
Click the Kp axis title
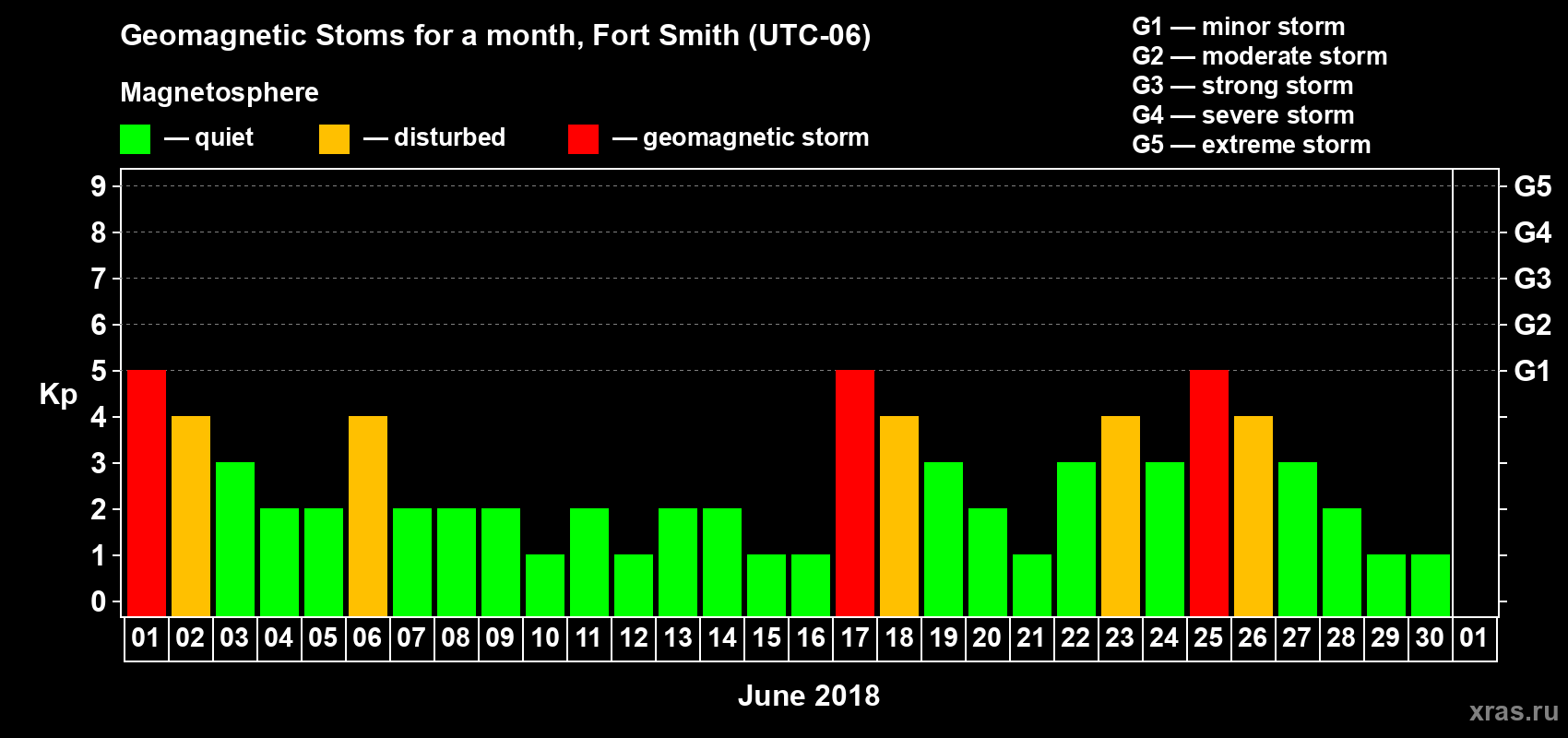click(x=58, y=395)
